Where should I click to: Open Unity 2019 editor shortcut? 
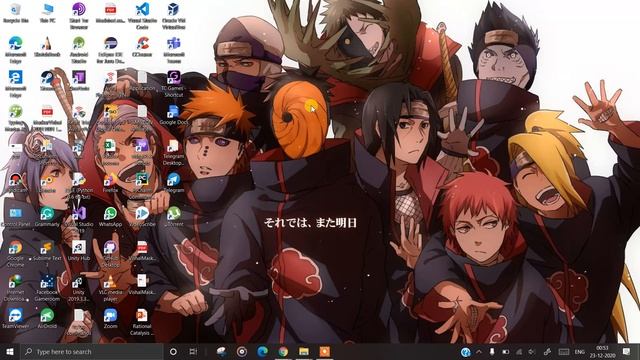point(79,288)
